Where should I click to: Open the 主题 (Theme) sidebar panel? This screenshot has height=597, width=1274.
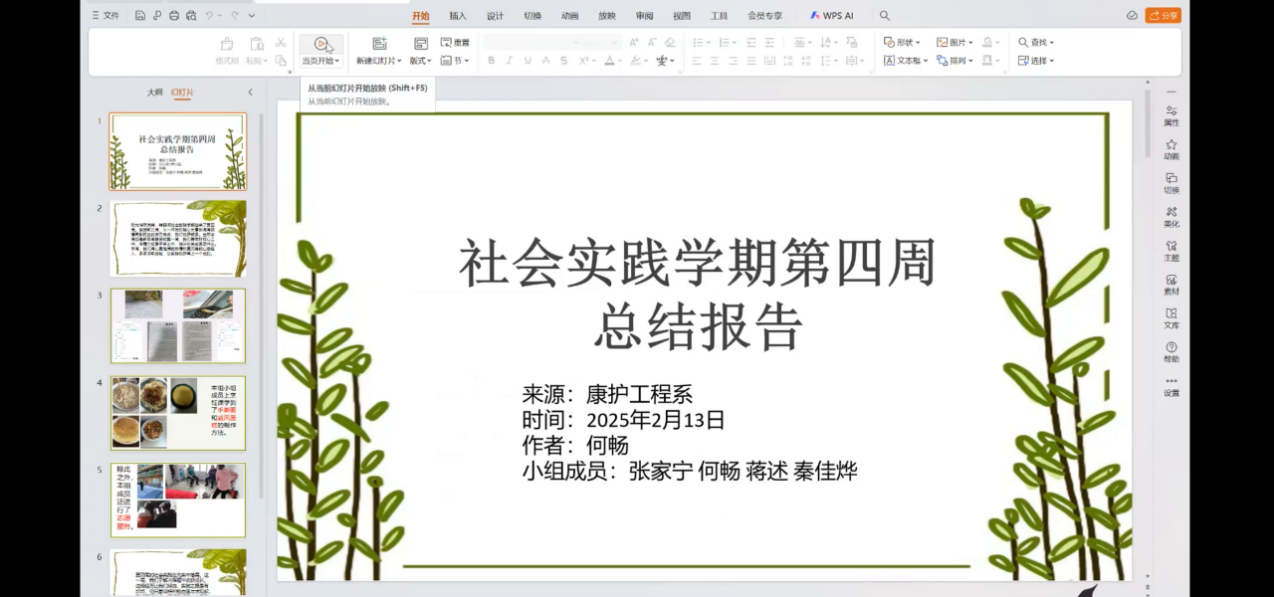click(1171, 251)
